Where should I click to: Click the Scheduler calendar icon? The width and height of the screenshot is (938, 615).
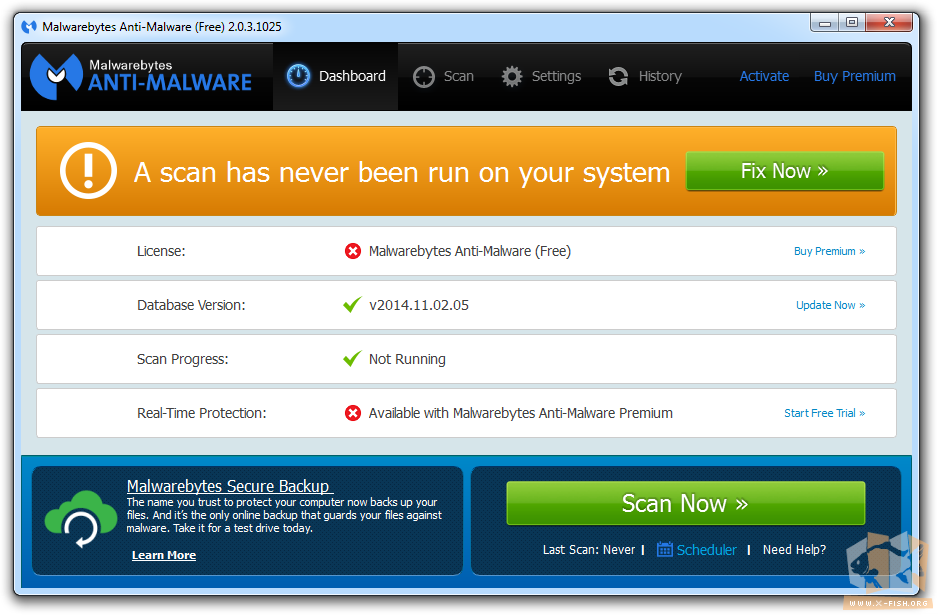(665, 549)
